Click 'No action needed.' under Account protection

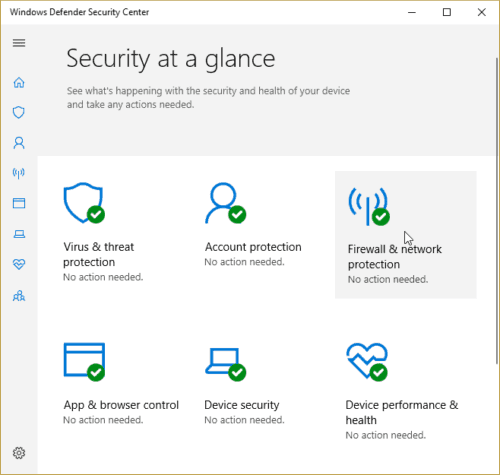coord(244,262)
